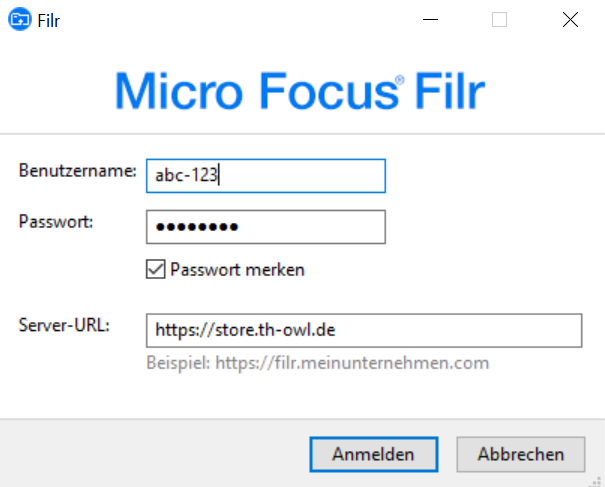Image resolution: width=605 pixels, height=487 pixels.
Task: Click the registered trademark symbol in the logo
Action: (399, 78)
